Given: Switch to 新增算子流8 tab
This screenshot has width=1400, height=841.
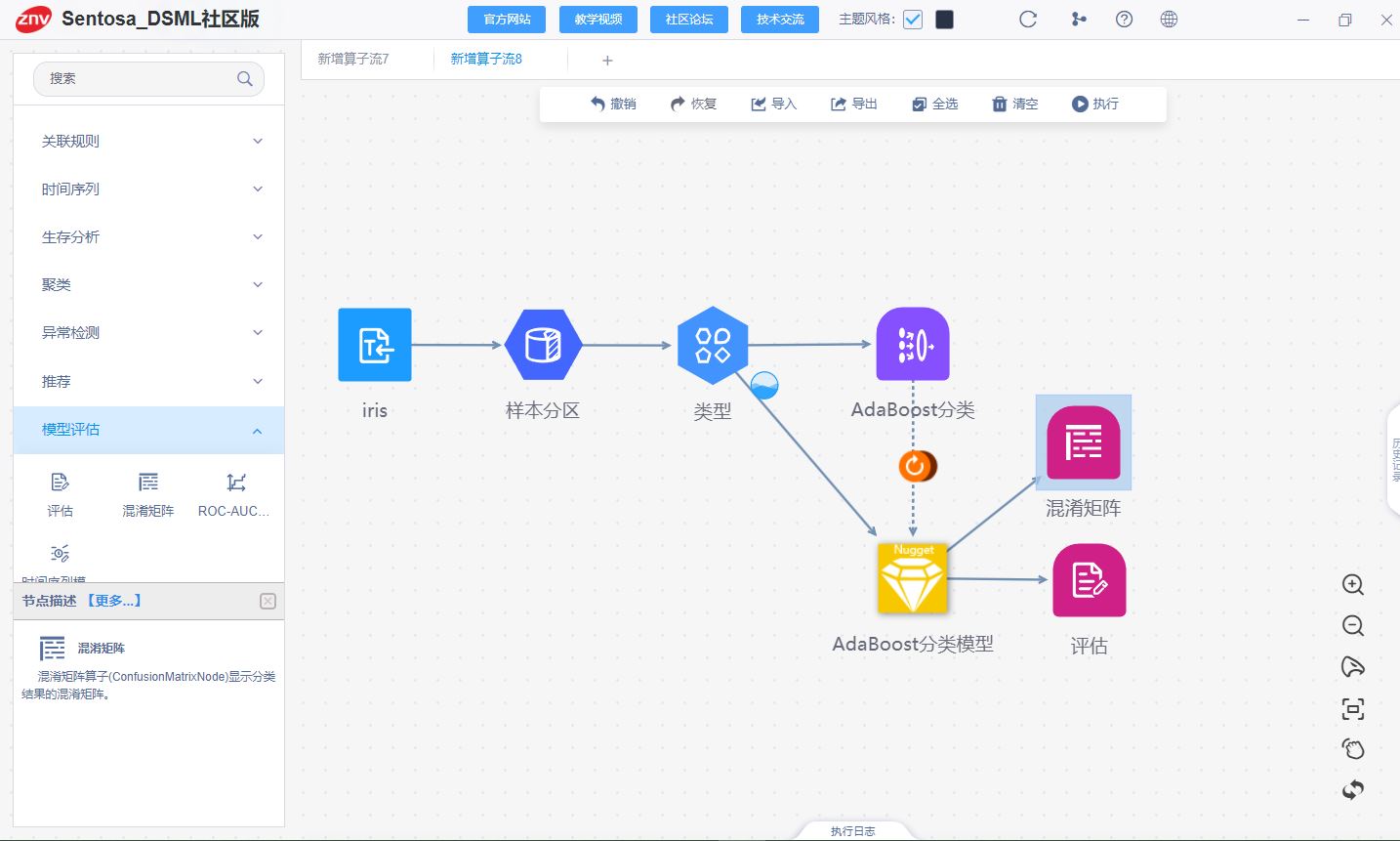Looking at the screenshot, I should coord(486,60).
